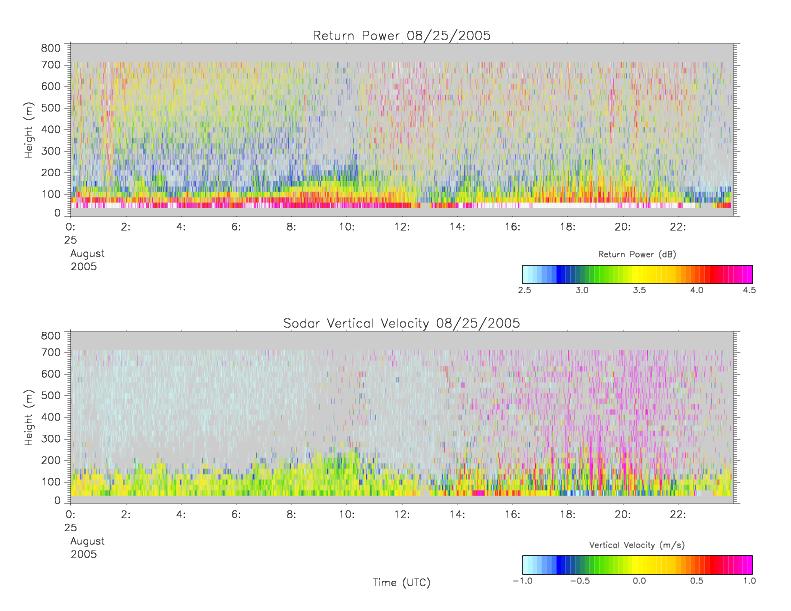This screenshot has height=611, width=791.
Task: Select the -1.0 tick on Vertical Velocity colorbar
Action: 523,581
